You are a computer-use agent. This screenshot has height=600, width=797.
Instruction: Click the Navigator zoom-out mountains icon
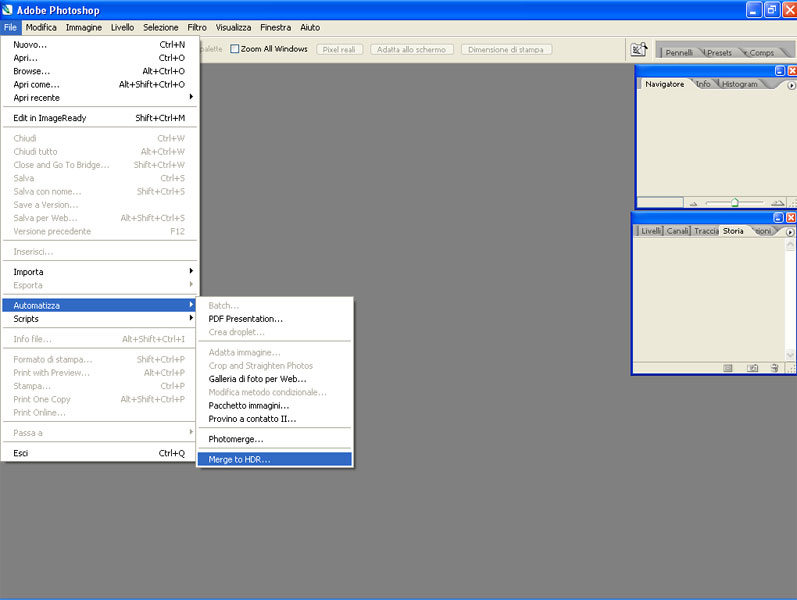tap(693, 203)
